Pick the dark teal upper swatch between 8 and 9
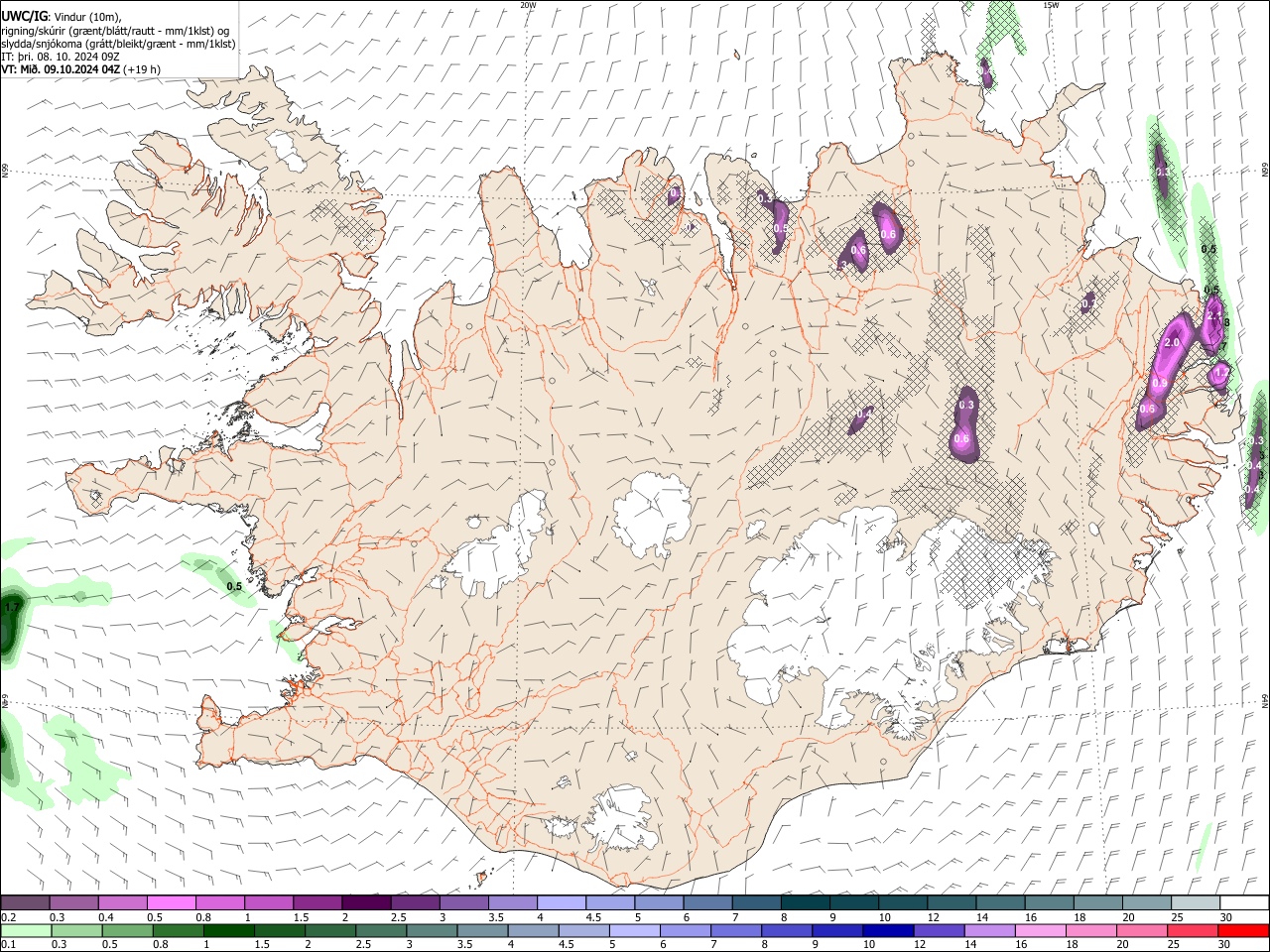This screenshot has height=952, width=1270. pos(805,902)
